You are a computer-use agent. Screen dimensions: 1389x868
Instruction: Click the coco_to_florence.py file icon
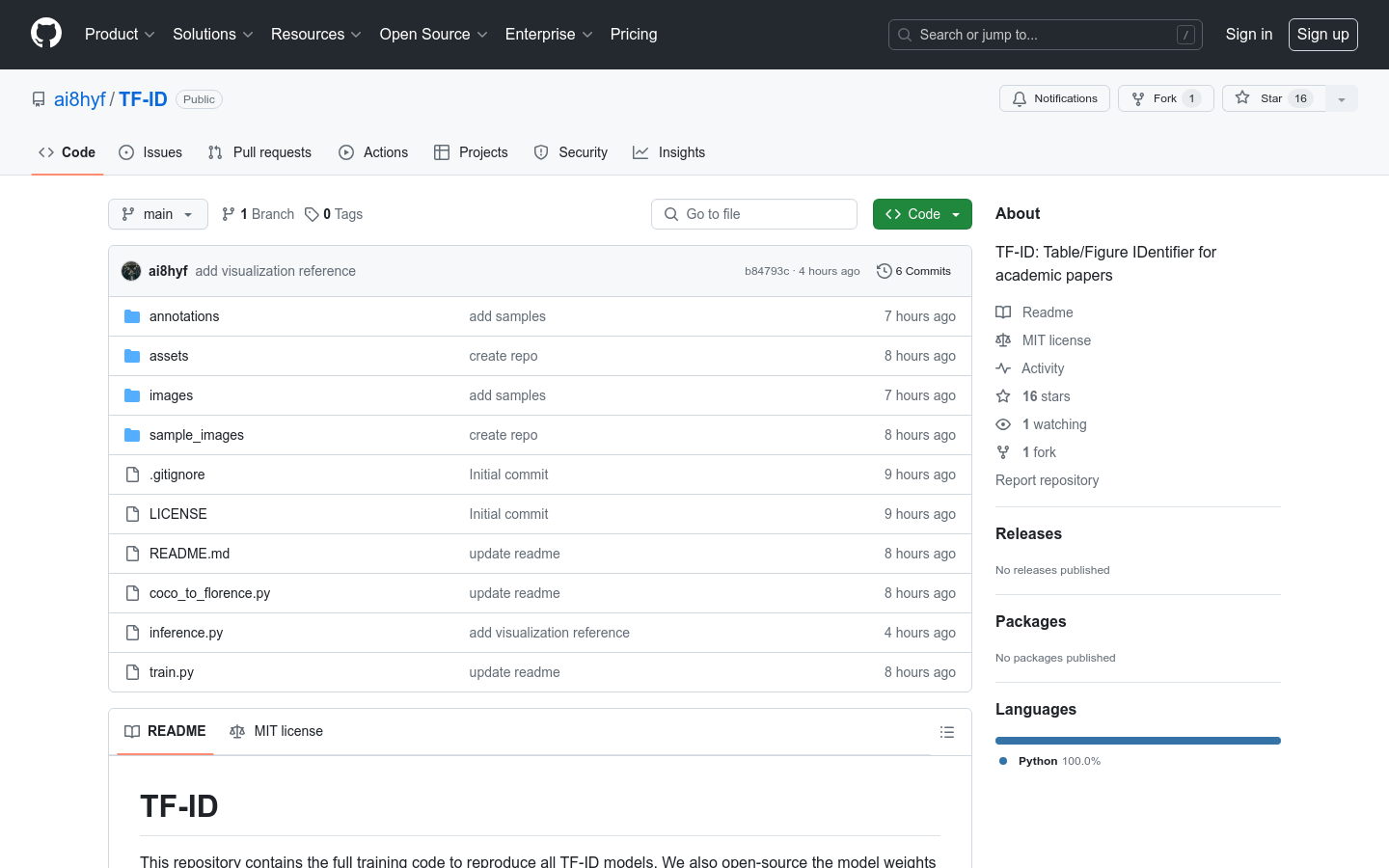(132, 593)
